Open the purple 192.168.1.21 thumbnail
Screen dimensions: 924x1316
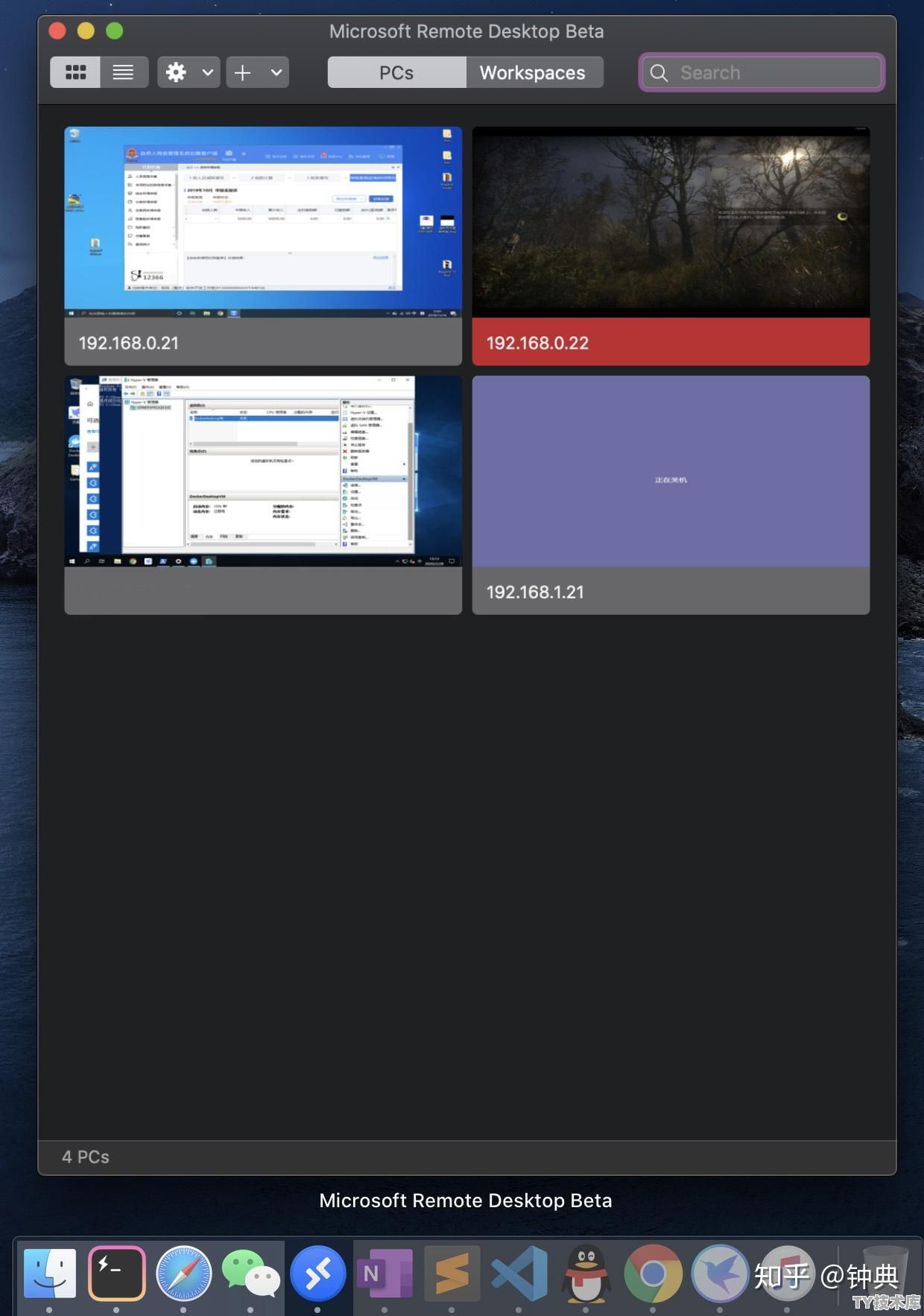point(671,471)
